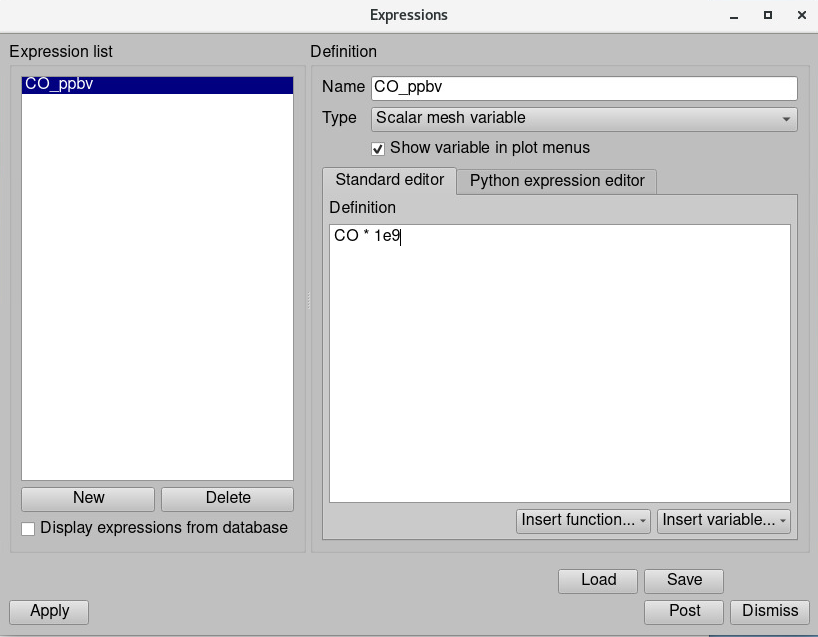Open the Python expression editor tab
Image resolution: width=818 pixels, height=637 pixels.
click(x=557, y=181)
